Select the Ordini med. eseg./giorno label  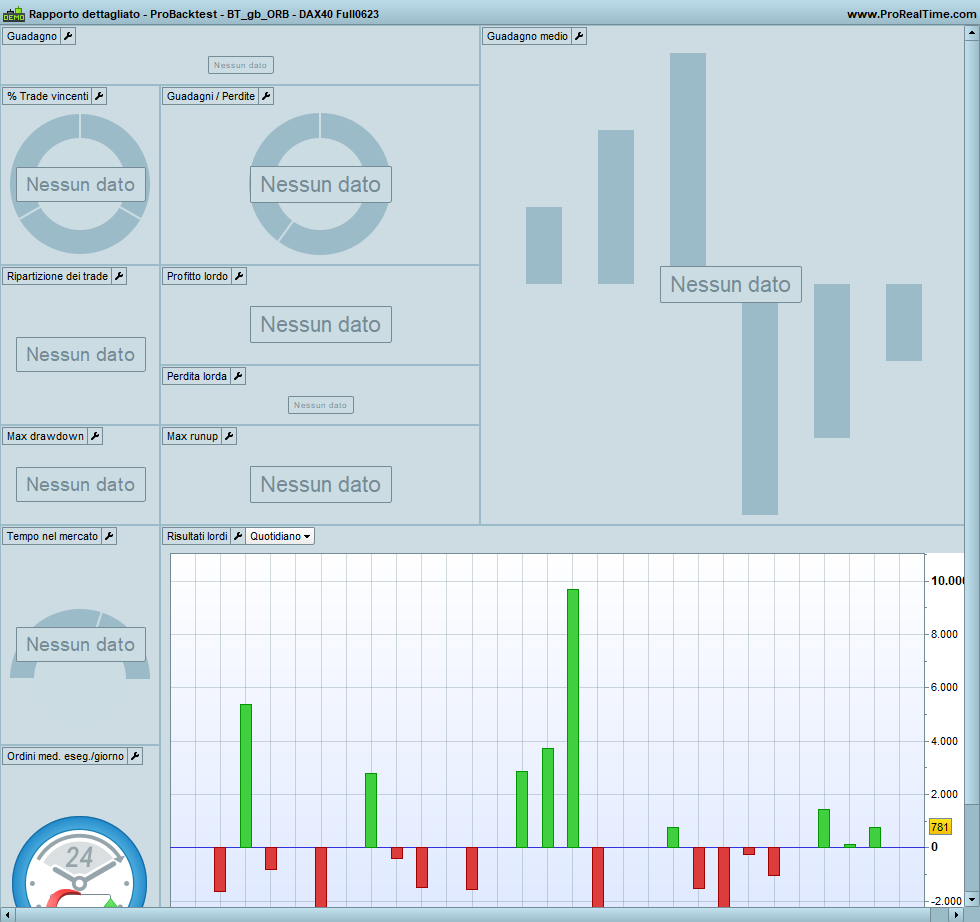[65, 756]
